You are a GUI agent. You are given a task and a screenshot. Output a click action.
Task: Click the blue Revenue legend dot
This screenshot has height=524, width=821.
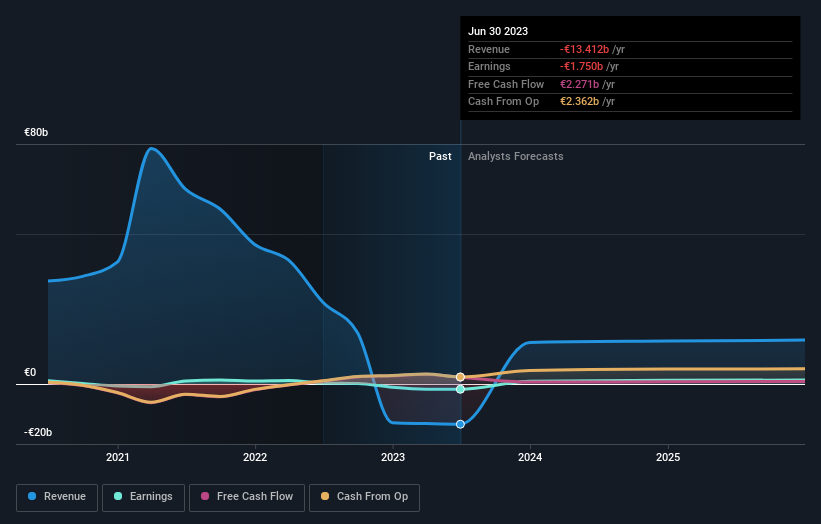coord(32,496)
